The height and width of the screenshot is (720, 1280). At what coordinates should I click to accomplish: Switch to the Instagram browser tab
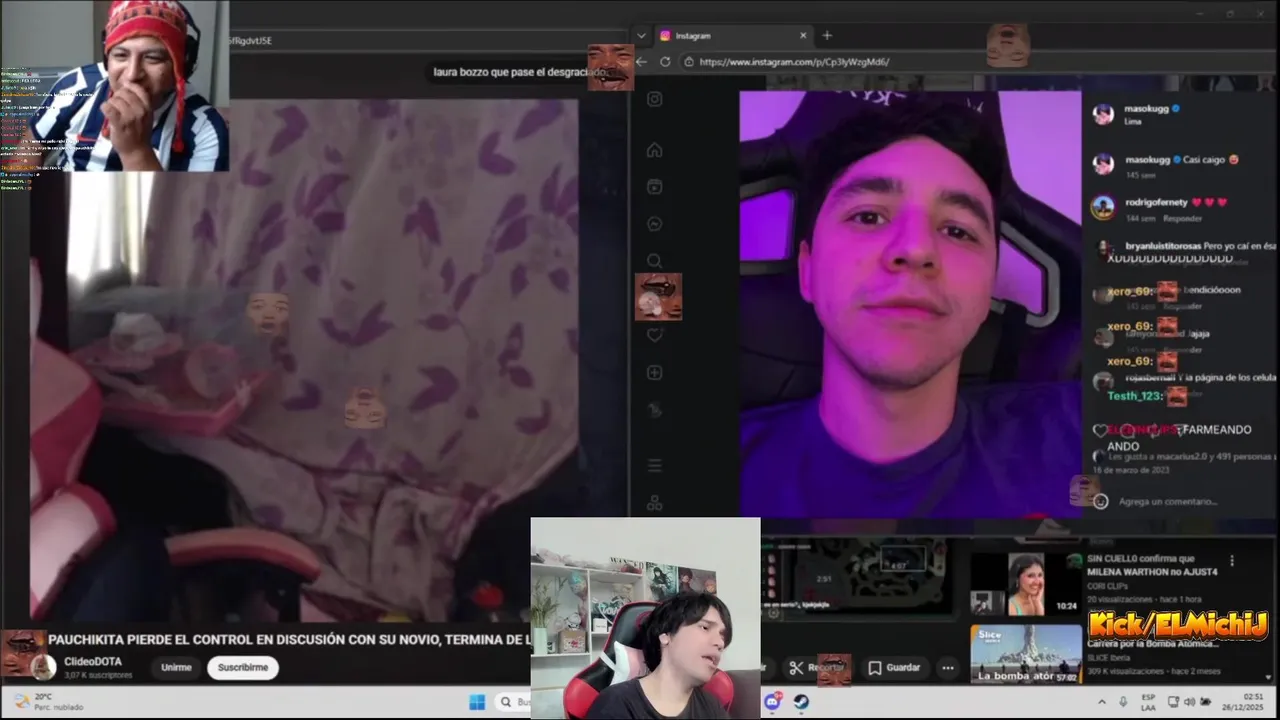pyautogui.click(x=733, y=36)
